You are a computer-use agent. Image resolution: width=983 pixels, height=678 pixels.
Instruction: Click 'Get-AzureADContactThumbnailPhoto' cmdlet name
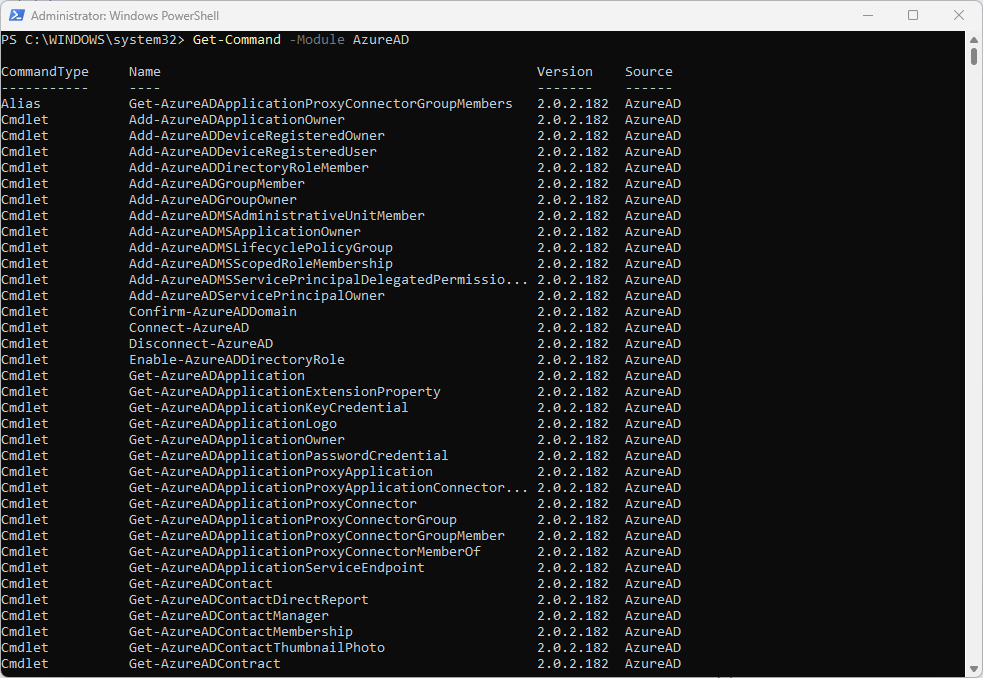tap(256, 647)
